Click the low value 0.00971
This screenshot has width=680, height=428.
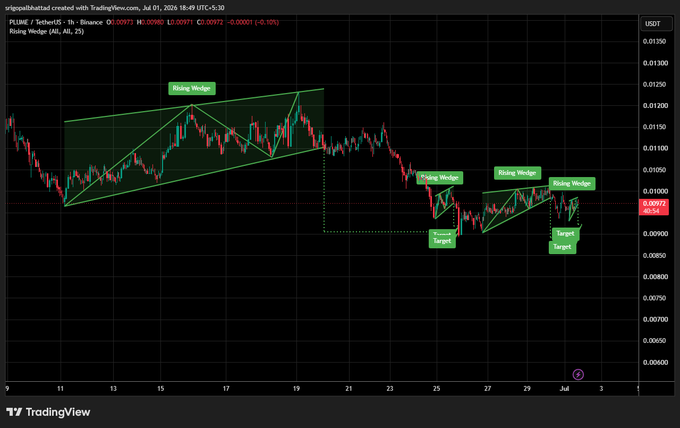tap(182, 22)
